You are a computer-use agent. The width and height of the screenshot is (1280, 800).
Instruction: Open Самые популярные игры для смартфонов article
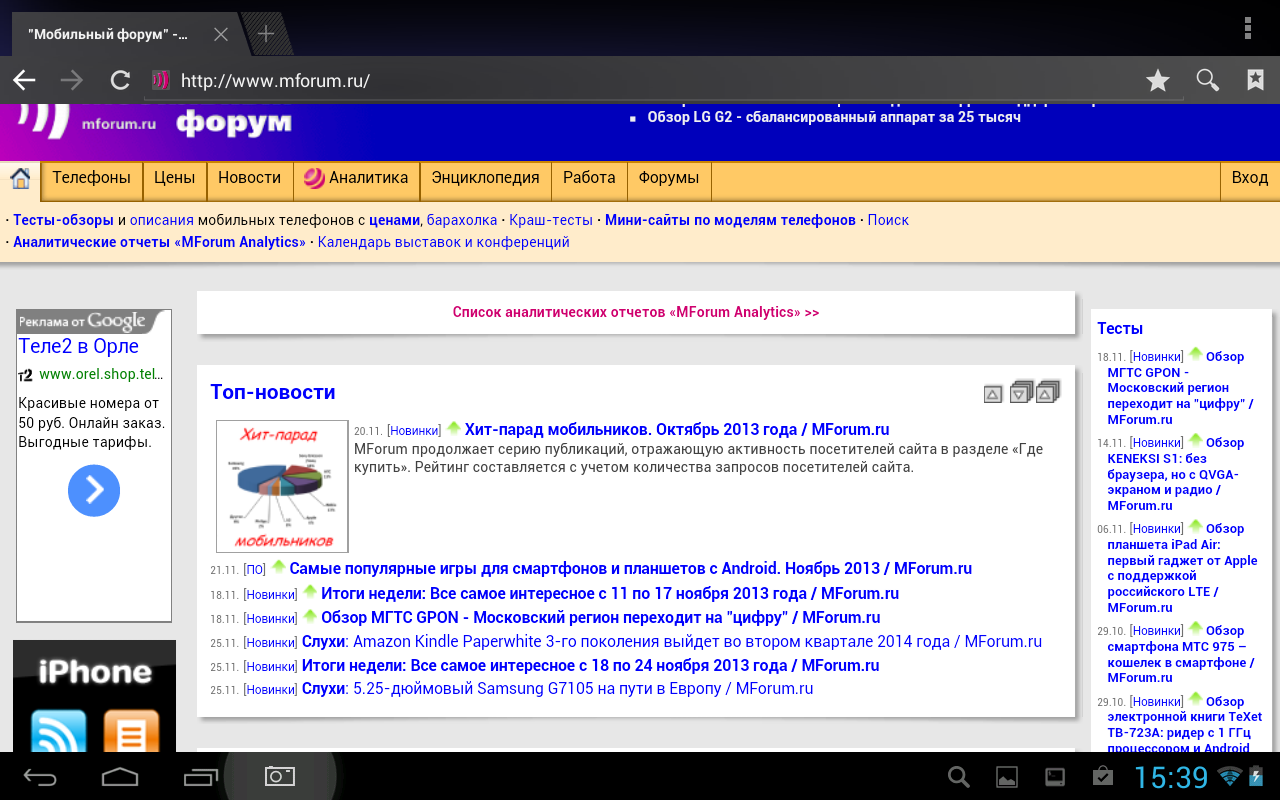click(x=631, y=569)
